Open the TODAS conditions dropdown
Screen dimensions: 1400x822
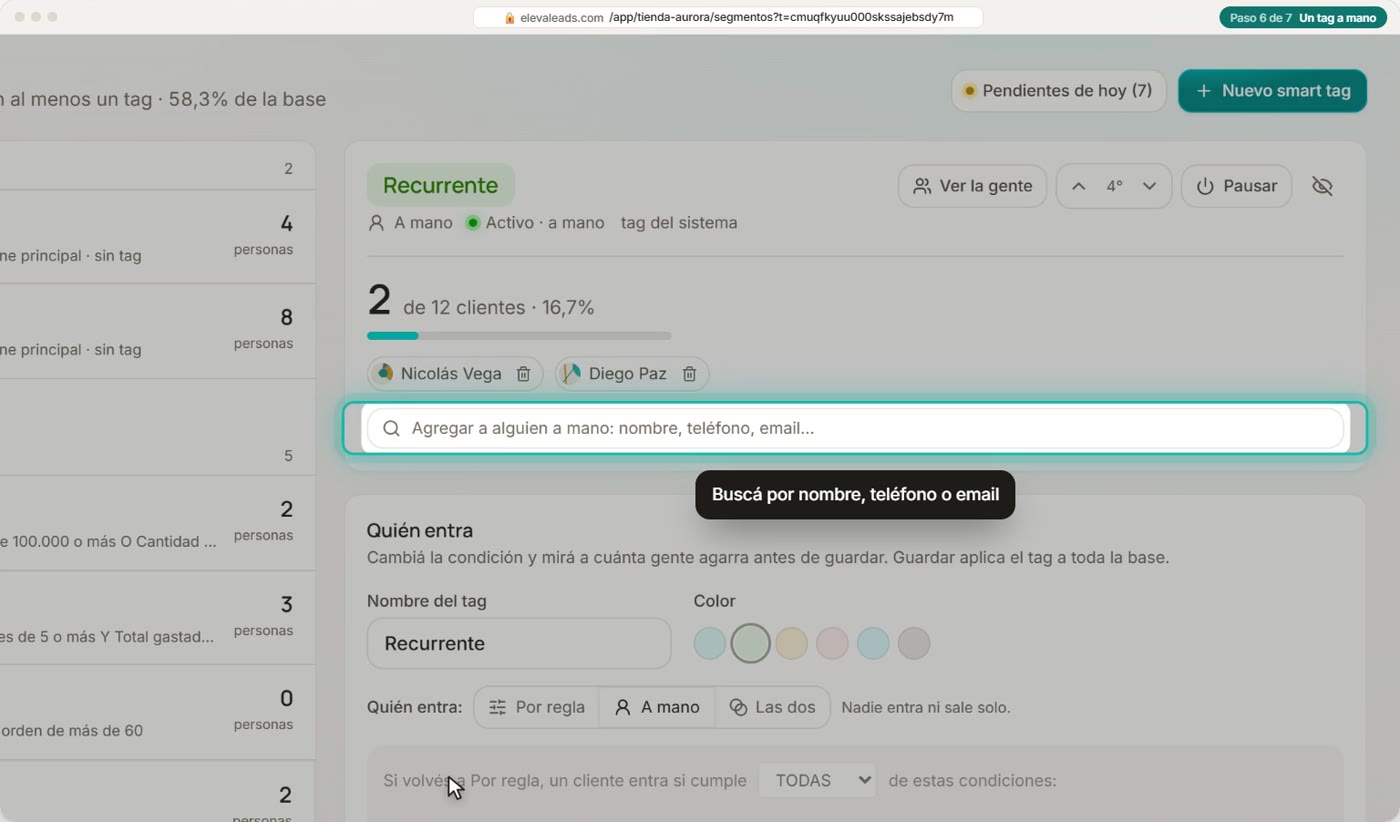(x=817, y=780)
